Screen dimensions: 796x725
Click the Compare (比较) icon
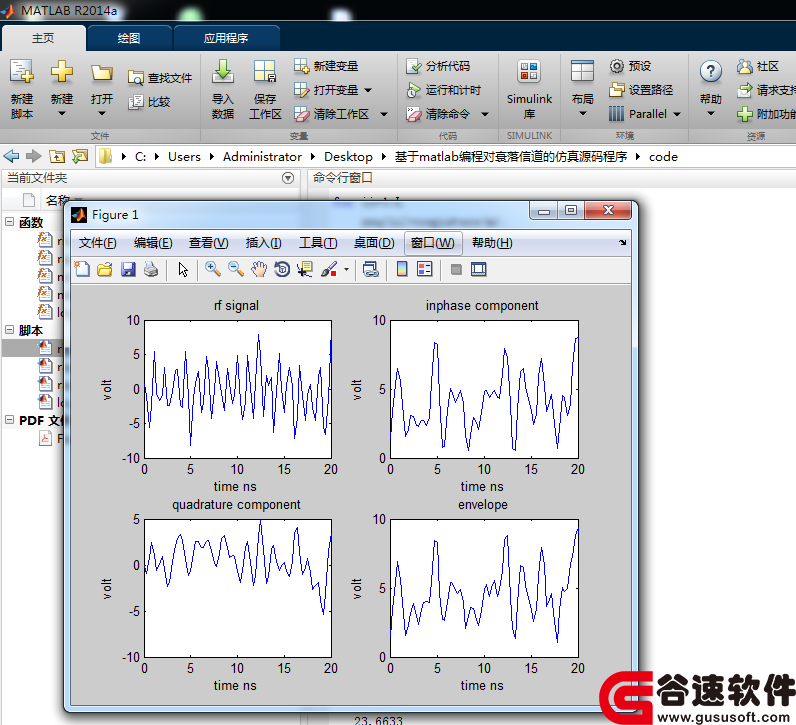[136, 102]
